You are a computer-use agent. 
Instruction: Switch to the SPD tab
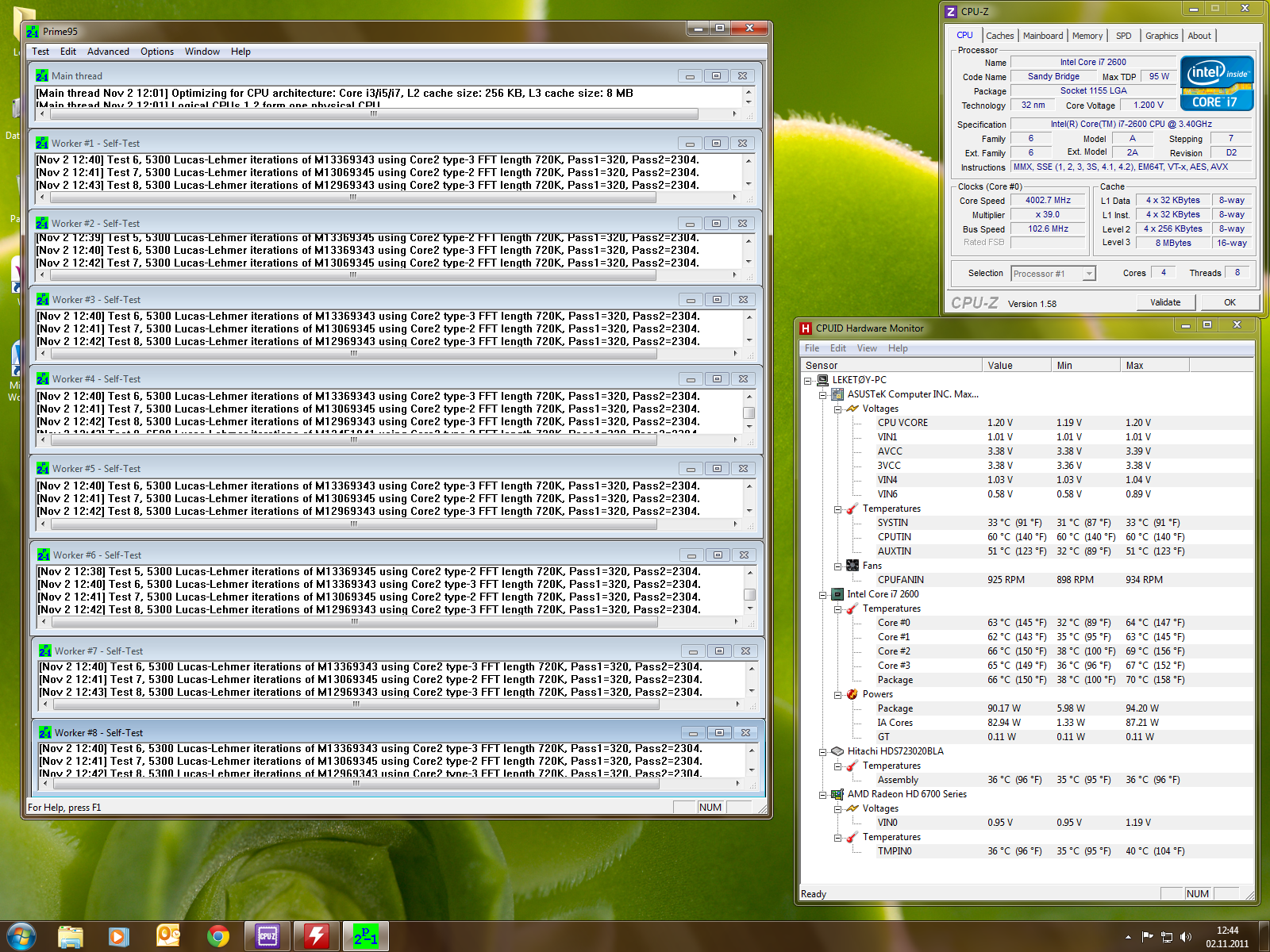coord(1123,36)
